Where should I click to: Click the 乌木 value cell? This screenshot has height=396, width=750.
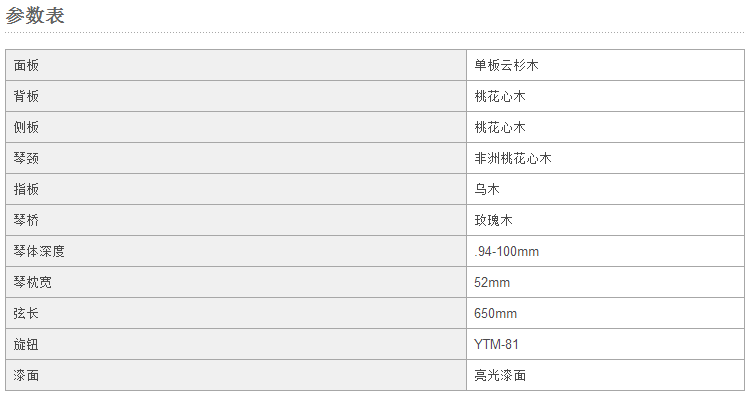tap(605, 189)
